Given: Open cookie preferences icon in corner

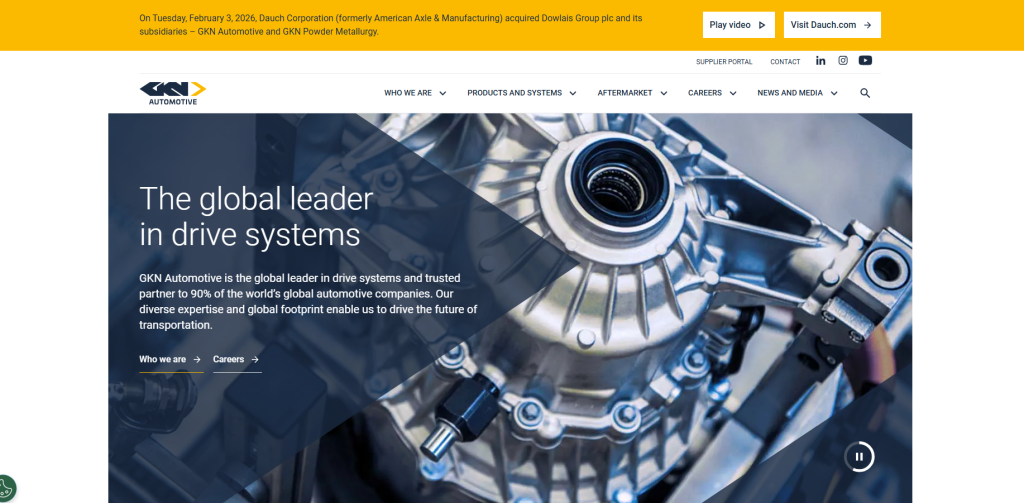Looking at the screenshot, I should pos(5,489).
